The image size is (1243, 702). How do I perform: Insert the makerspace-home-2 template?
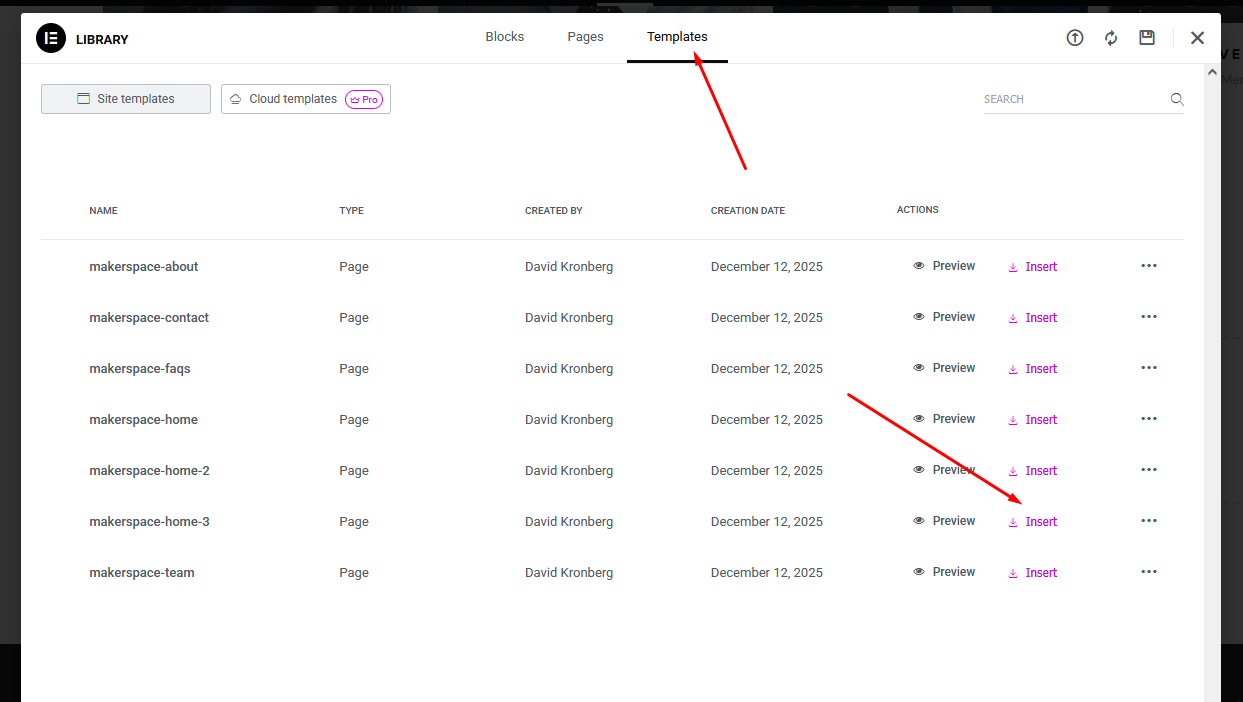pyautogui.click(x=1033, y=471)
